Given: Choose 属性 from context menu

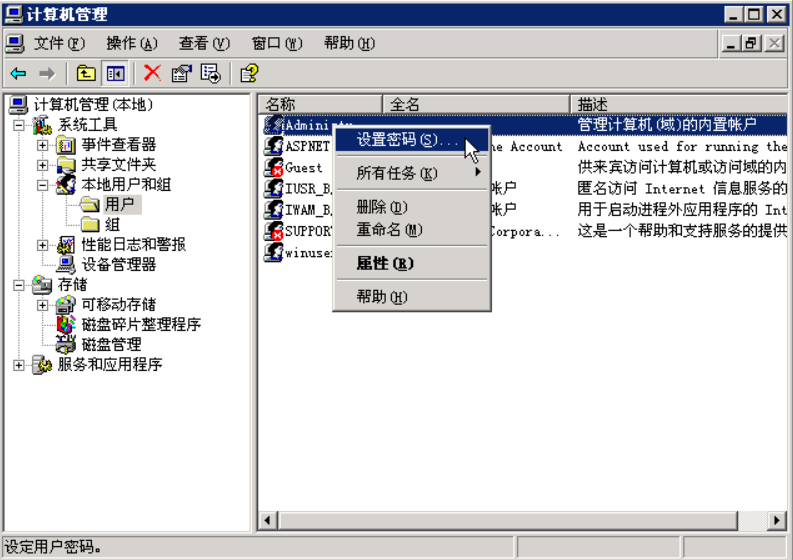Looking at the screenshot, I should coord(412,263).
